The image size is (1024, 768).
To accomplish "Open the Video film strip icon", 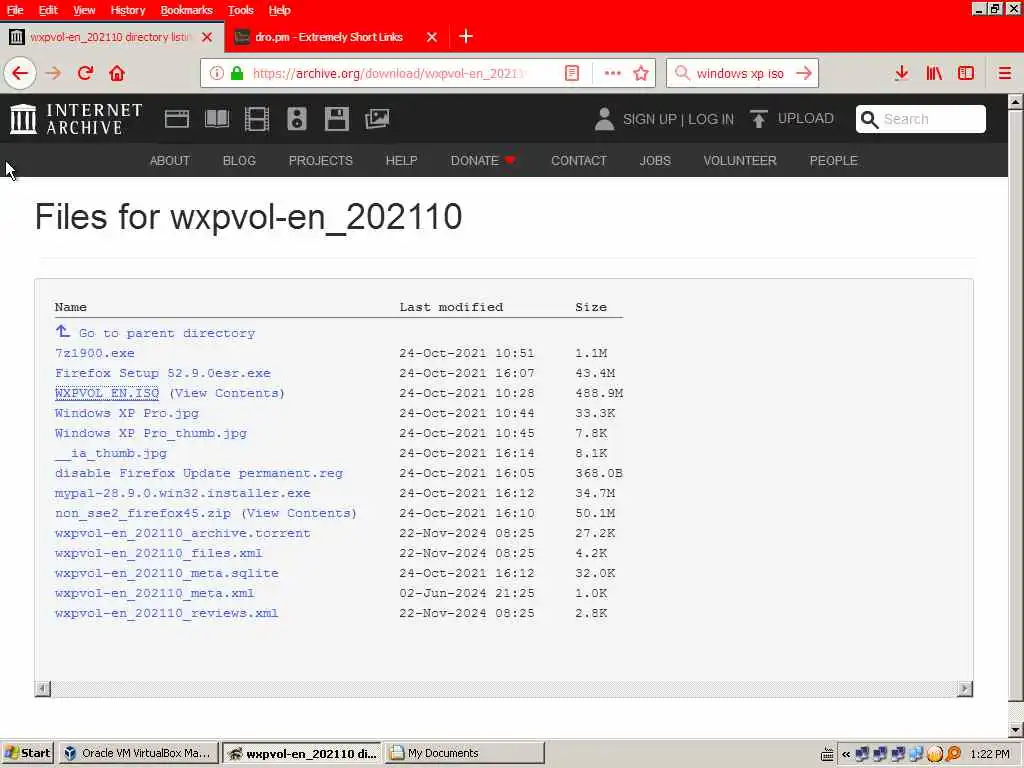I will [257, 119].
